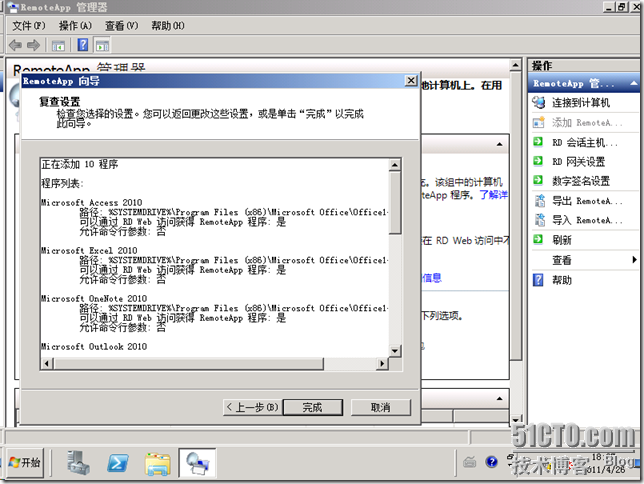This screenshot has width=644, height=484.
Task: Click the review list scroll-right arrow
Action: click(x=383, y=363)
